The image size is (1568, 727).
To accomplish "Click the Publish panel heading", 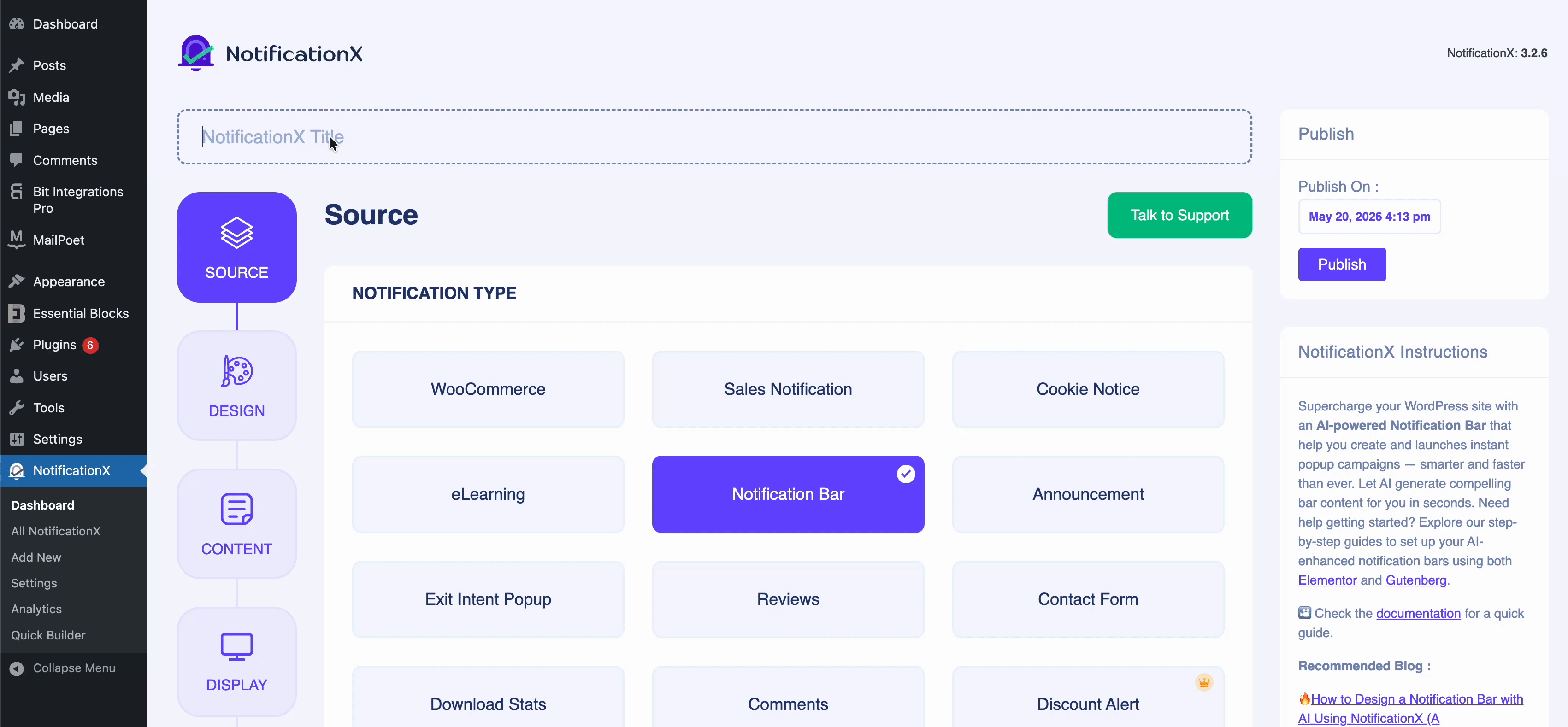I will pyautogui.click(x=1326, y=134).
